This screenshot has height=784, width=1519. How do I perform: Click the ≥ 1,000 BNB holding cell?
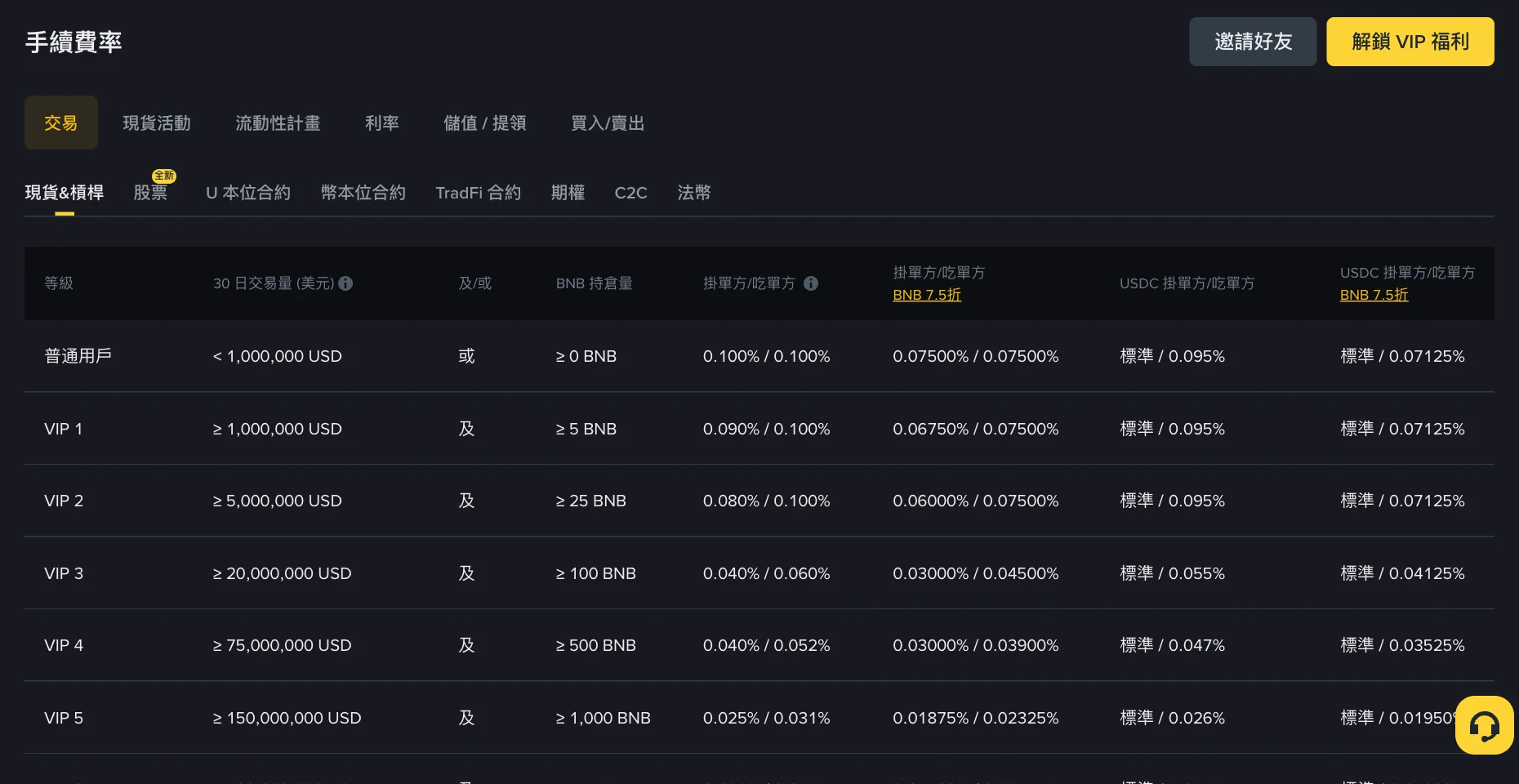(x=603, y=718)
